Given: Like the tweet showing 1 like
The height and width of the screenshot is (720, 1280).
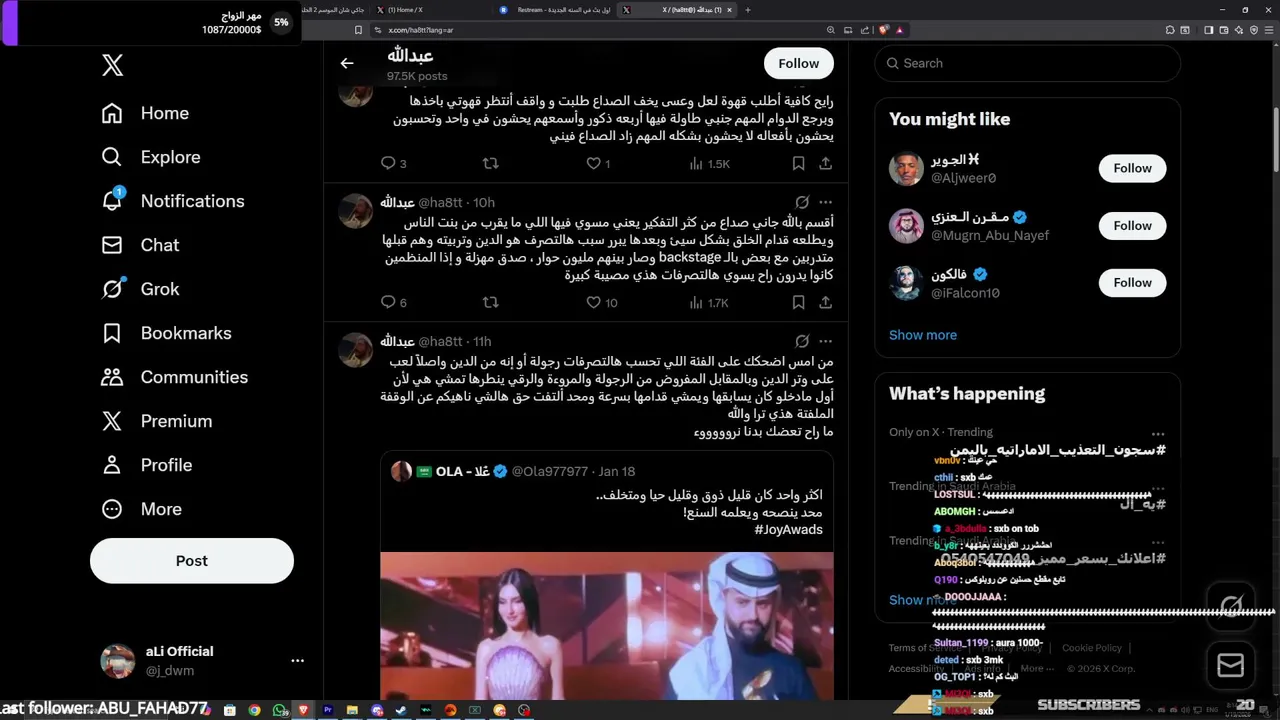Looking at the screenshot, I should pos(598,163).
